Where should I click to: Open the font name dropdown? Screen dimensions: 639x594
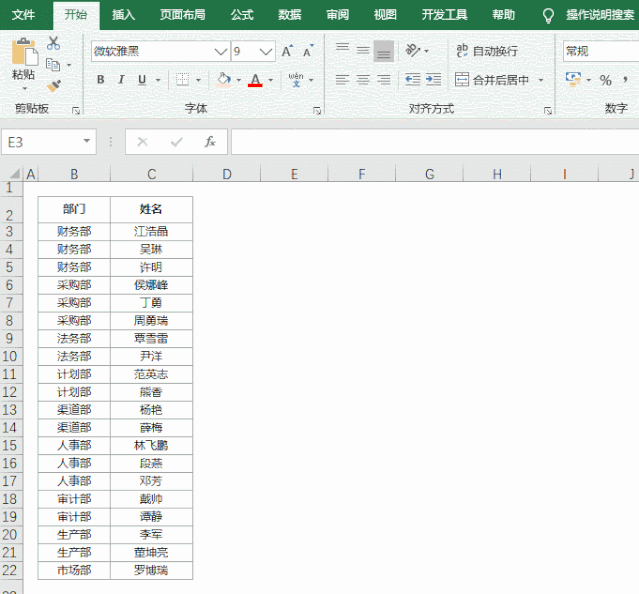coord(221,52)
